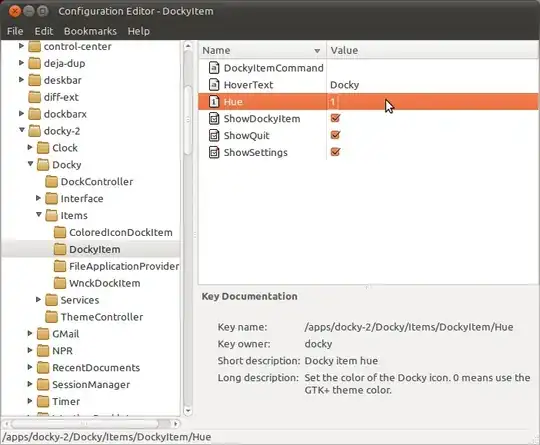Image resolution: width=540 pixels, height=445 pixels.
Task: Open the Edit menu
Action: [44, 31]
